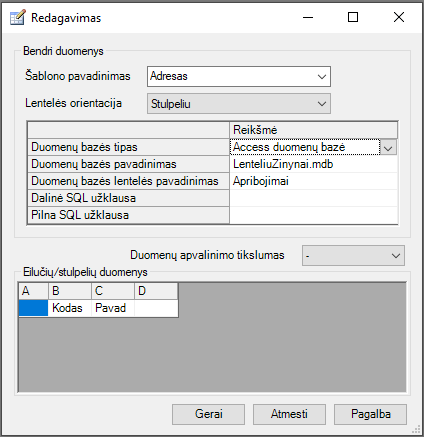Select the Duomenų bazės tipas row header
This screenshot has height=437, width=424.
click(x=128, y=147)
